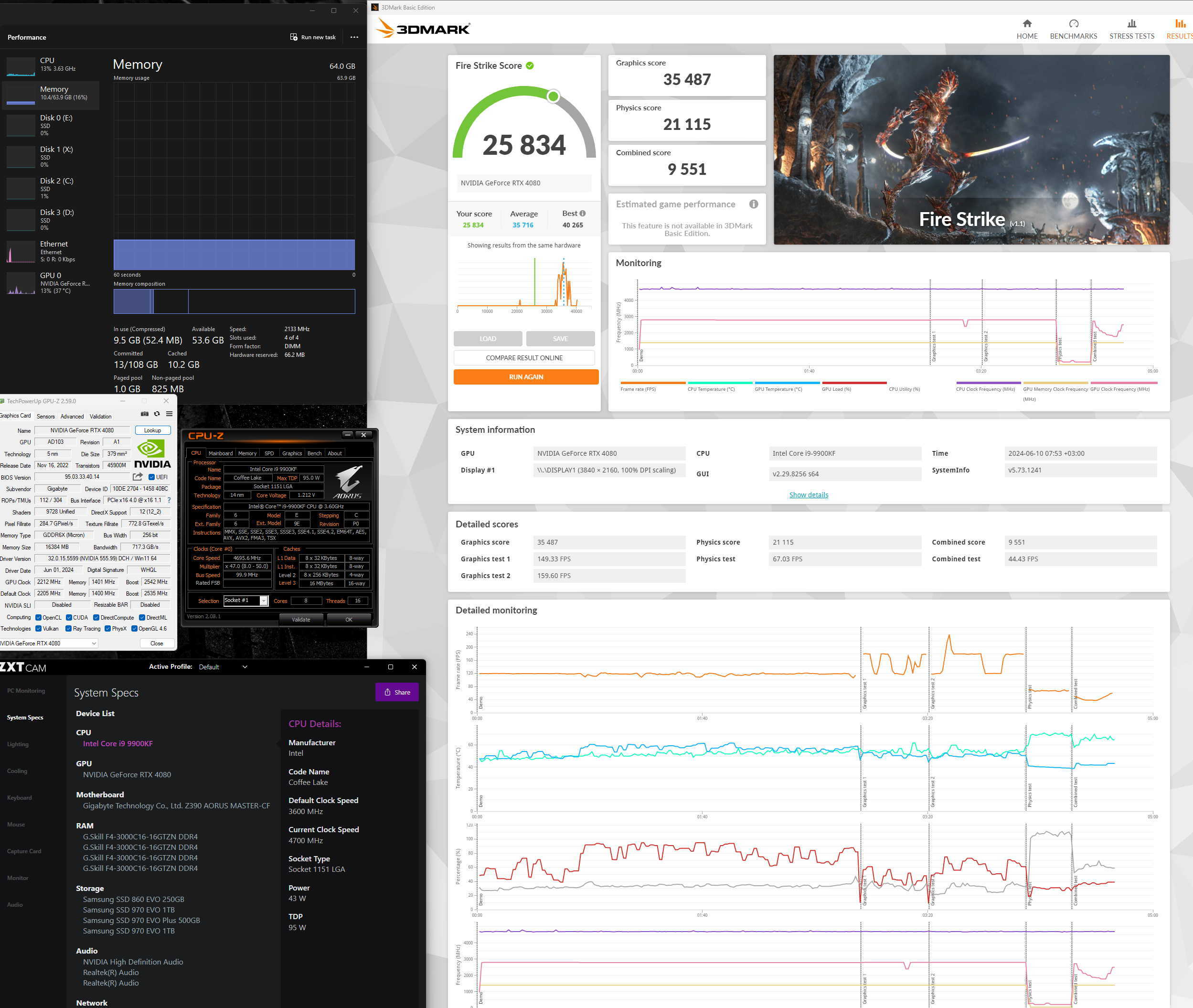Toggle the PhysX checkbox in GPU-Z
The height and width of the screenshot is (1008, 1193).
coord(107,629)
